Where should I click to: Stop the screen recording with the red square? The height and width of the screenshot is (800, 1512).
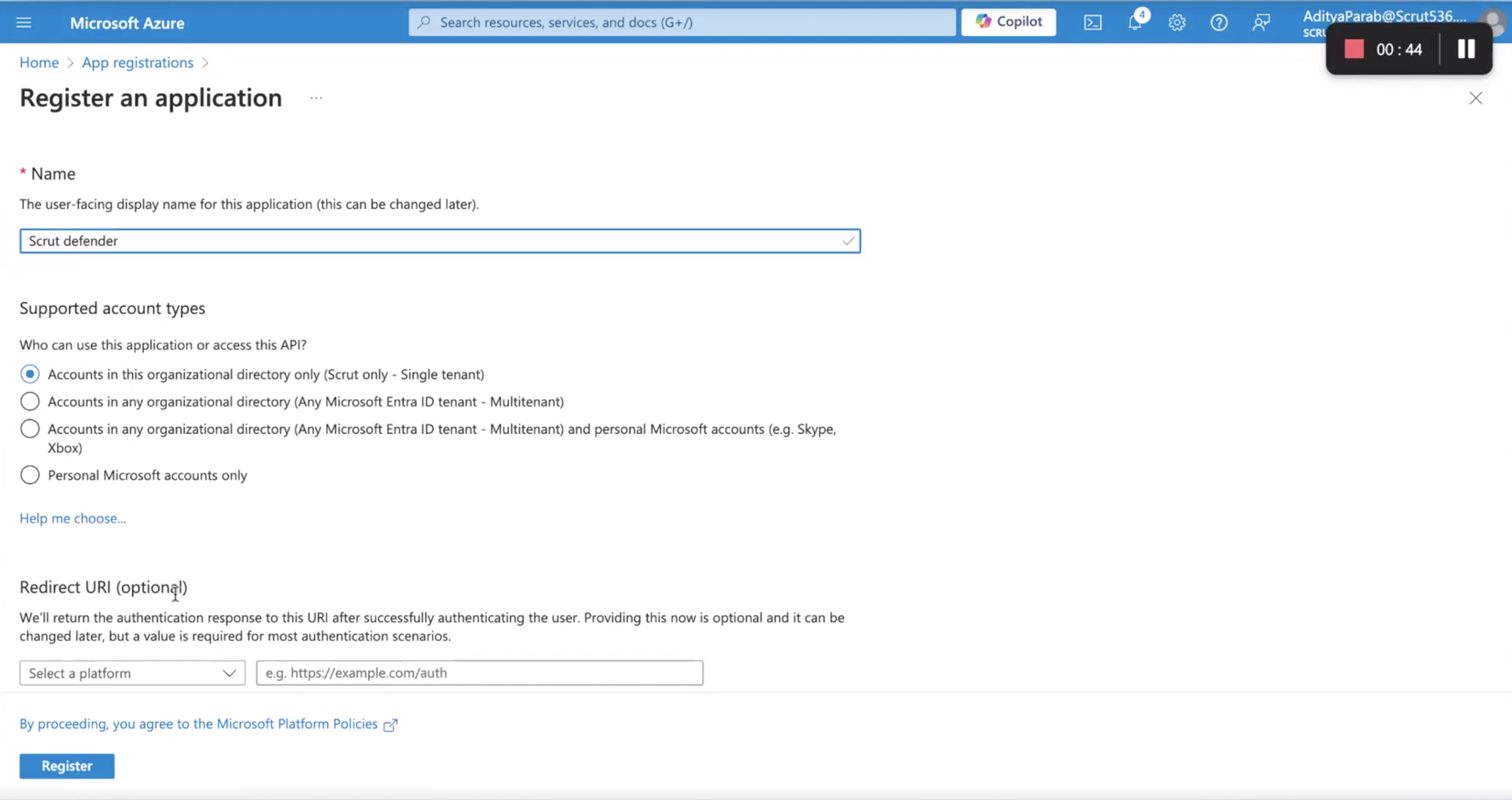(x=1354, y=49)
